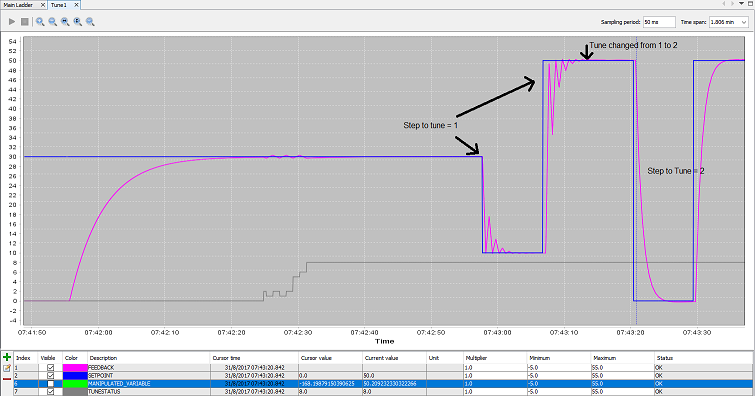Viewport: 755px width, 396px height.
Task: Click the 07:43:00 time axis label
Action: (497, 332)
